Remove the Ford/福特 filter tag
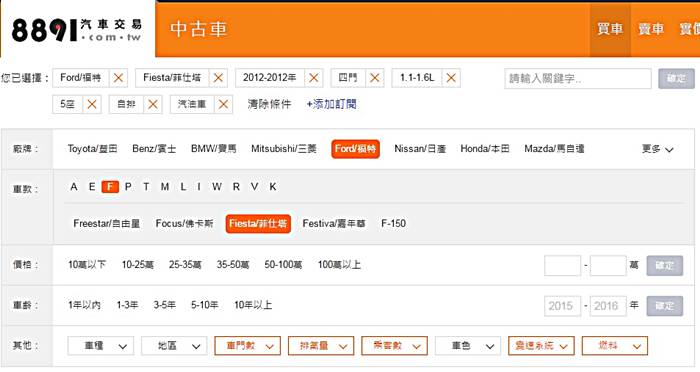 (x=118, y=78)
